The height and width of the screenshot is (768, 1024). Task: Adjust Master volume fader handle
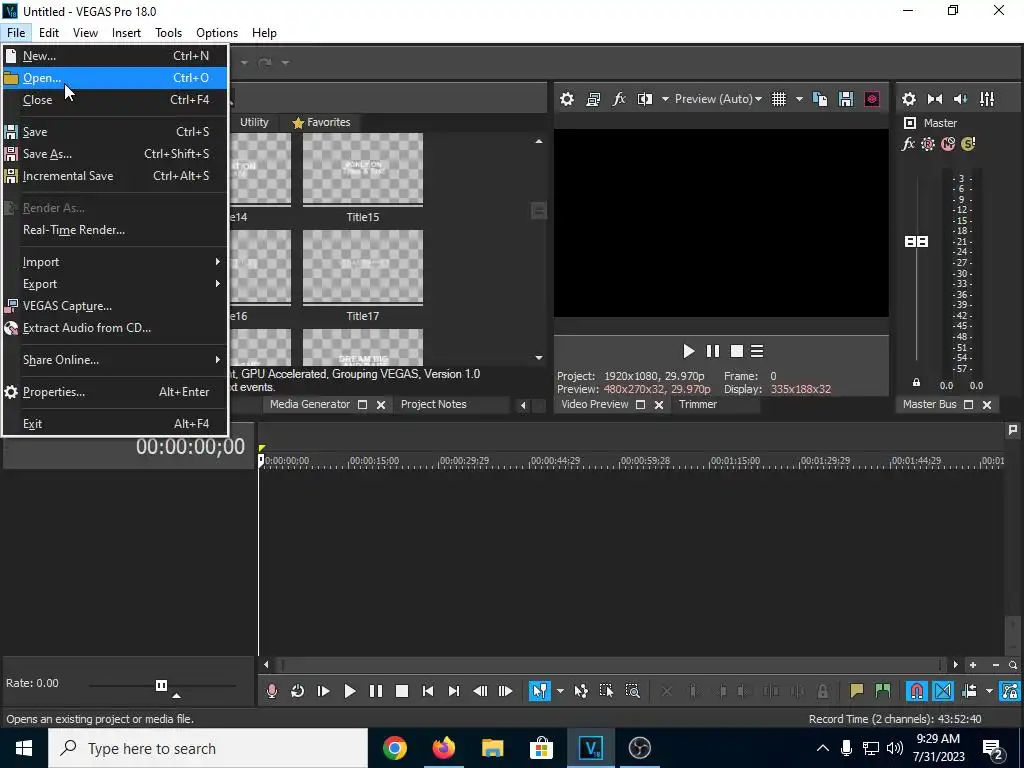[x=916, y=242]
